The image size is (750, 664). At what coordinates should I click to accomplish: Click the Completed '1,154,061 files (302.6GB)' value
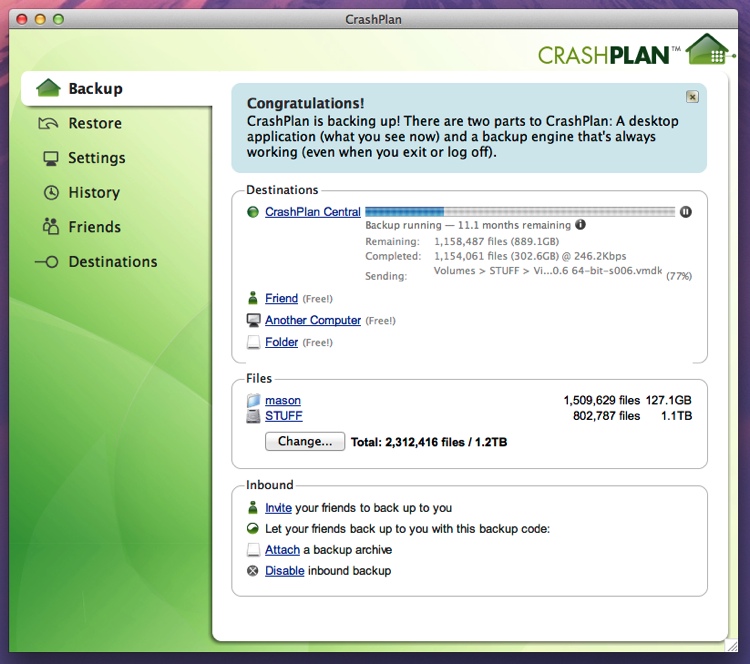click(x=496, y=256)
